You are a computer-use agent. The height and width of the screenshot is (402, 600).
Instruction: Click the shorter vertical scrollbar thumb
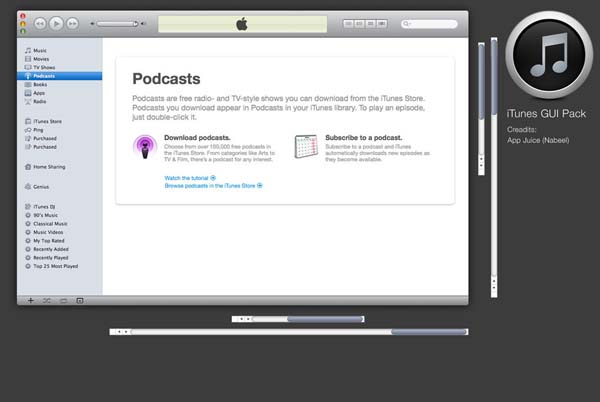click(x=481, y=81)
